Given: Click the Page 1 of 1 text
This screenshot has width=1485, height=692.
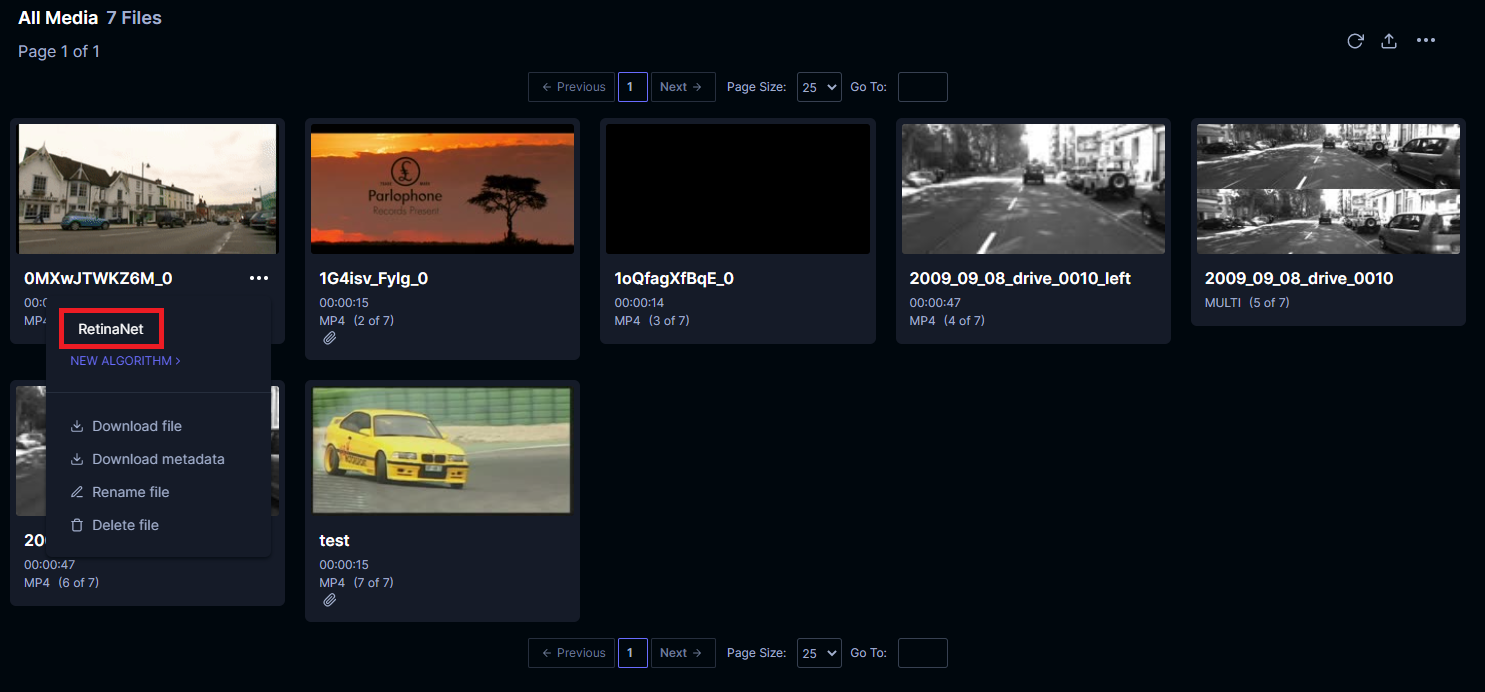Looking at the screenshot, I should (59, 51).
